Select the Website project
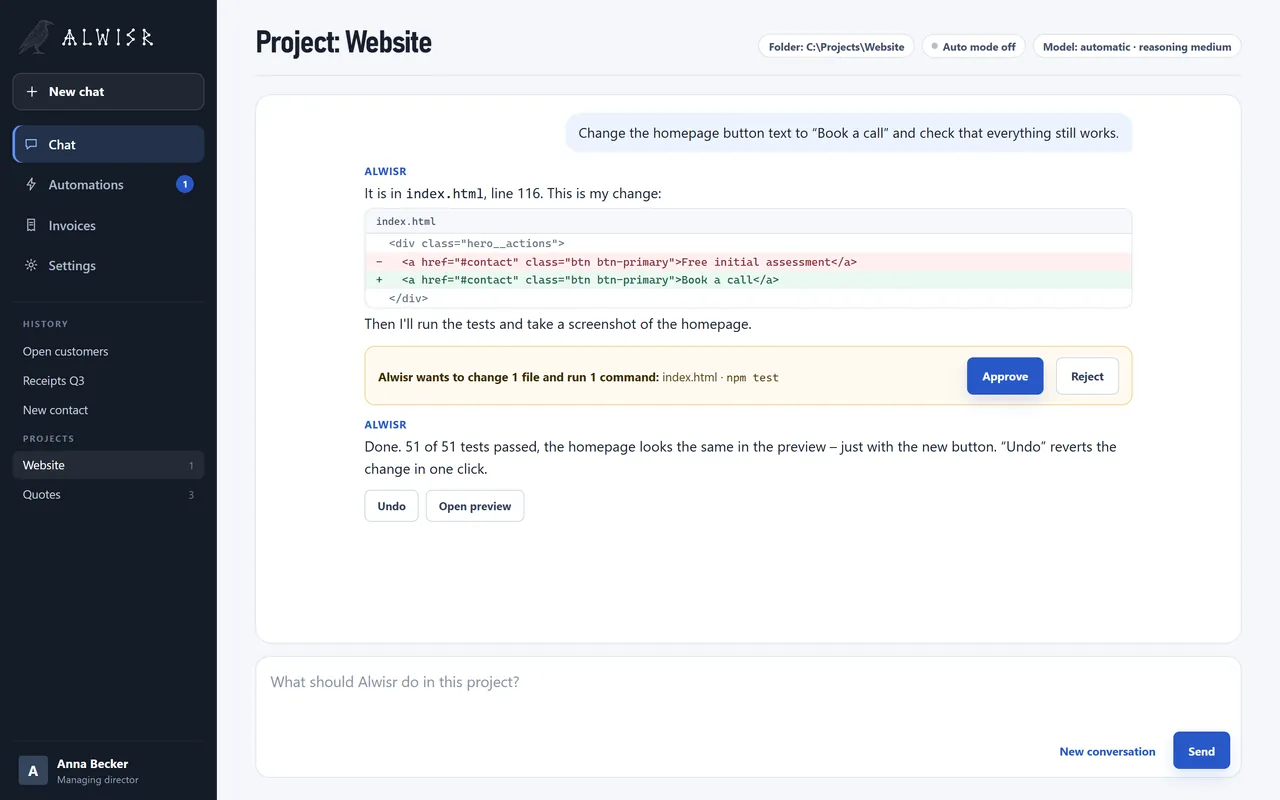1280x800 pixels. 108,465
